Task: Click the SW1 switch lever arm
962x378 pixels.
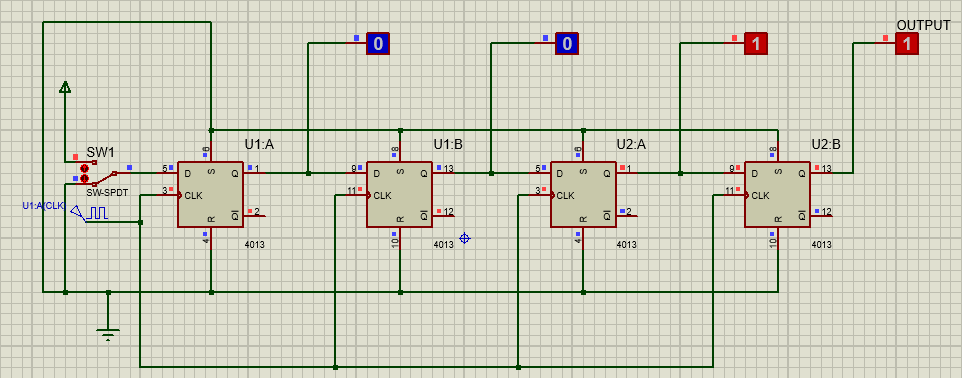Action: pos(105,178)
